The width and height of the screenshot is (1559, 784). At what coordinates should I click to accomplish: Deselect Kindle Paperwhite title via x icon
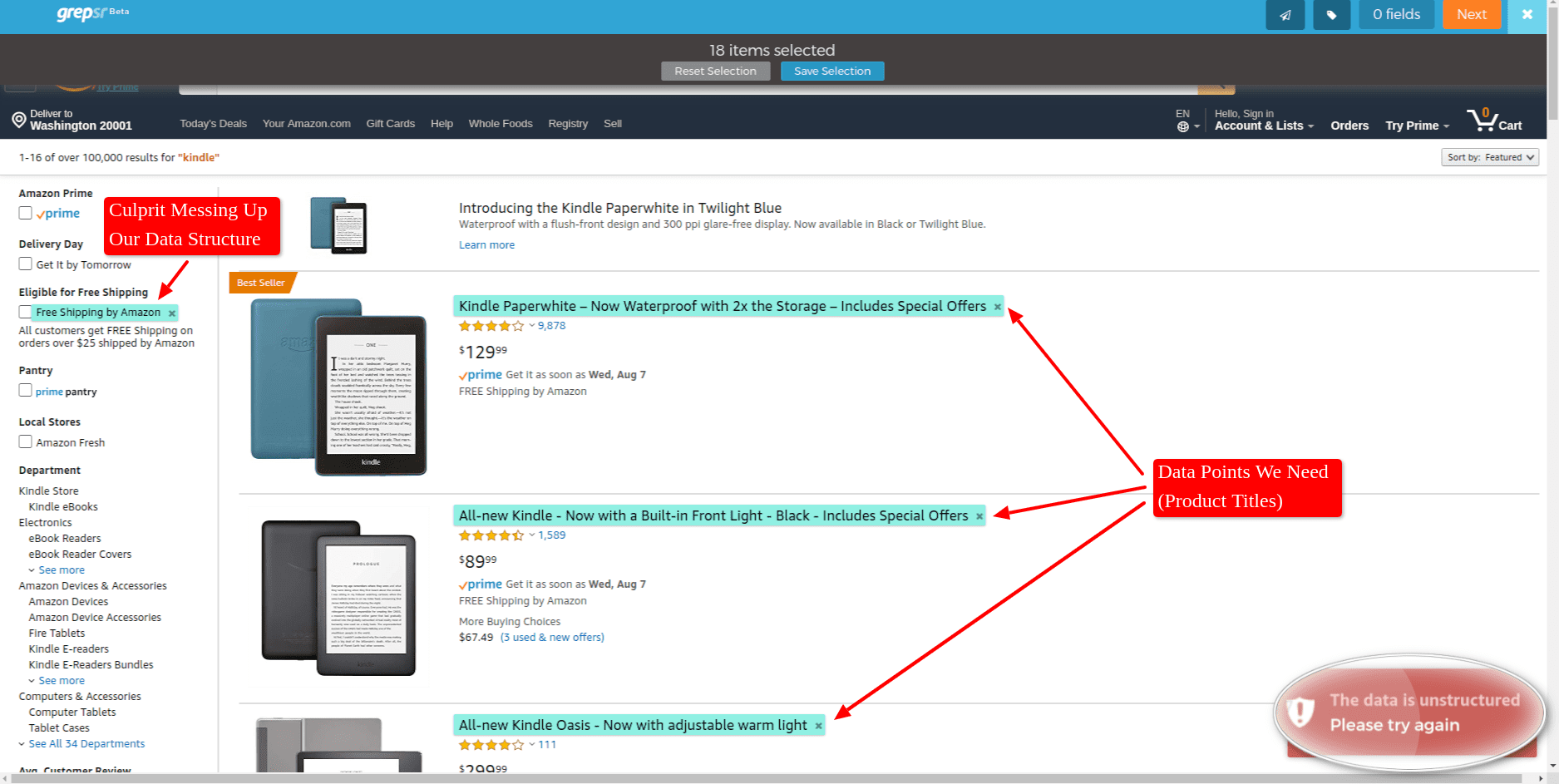pyautogui.click(x=997, y=307)
